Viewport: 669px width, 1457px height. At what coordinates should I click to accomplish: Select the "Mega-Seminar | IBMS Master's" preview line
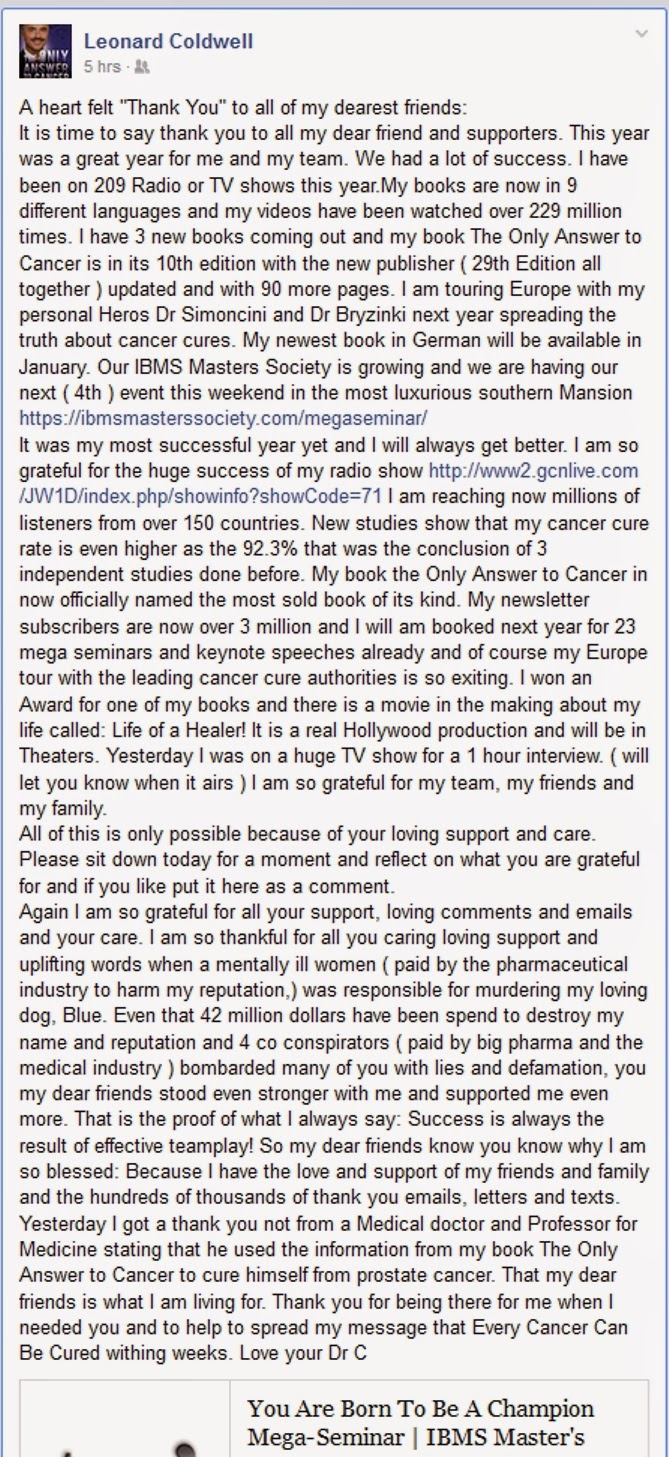pyautogui.click(x=416, y=1439)
